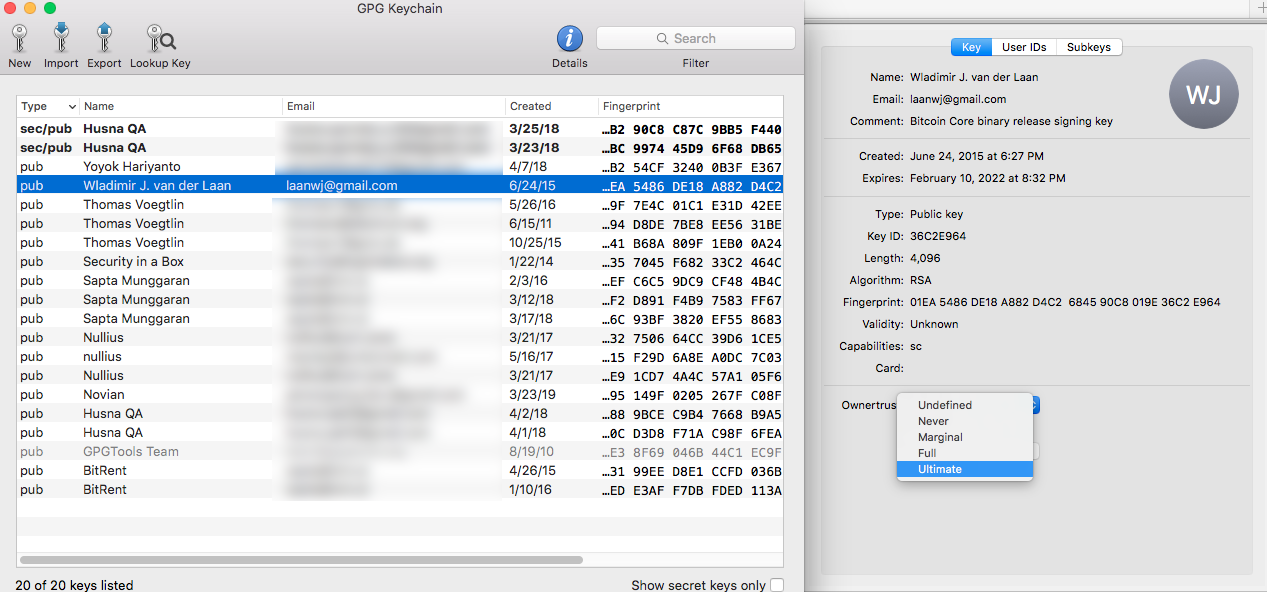Select BitRent key created 4/26/15
The height and width of the screenshot is (592, 1267).
click(x=400, y=471)
